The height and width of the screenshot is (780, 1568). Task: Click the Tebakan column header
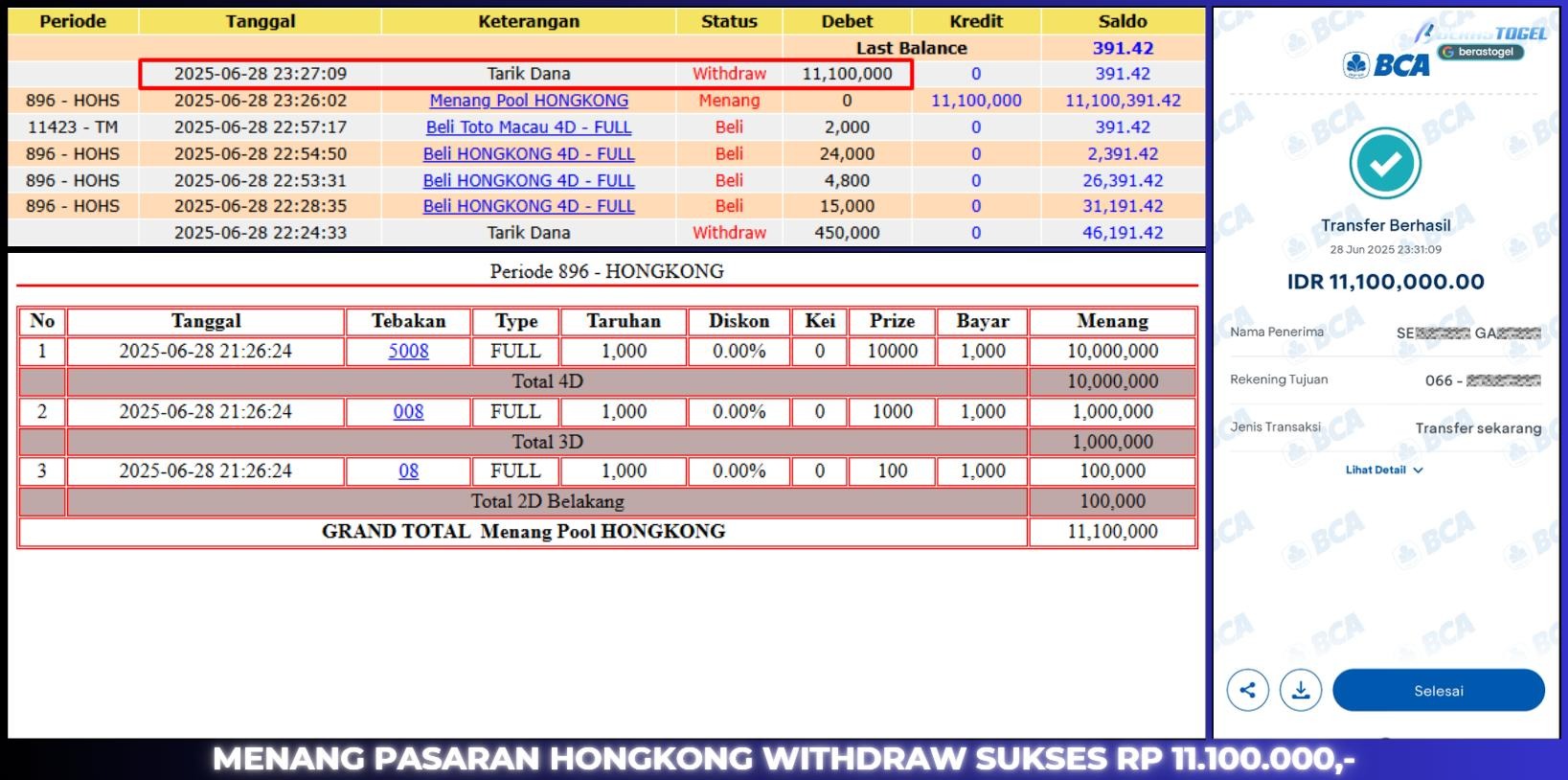pyautogui.click(x=408, y=321)
